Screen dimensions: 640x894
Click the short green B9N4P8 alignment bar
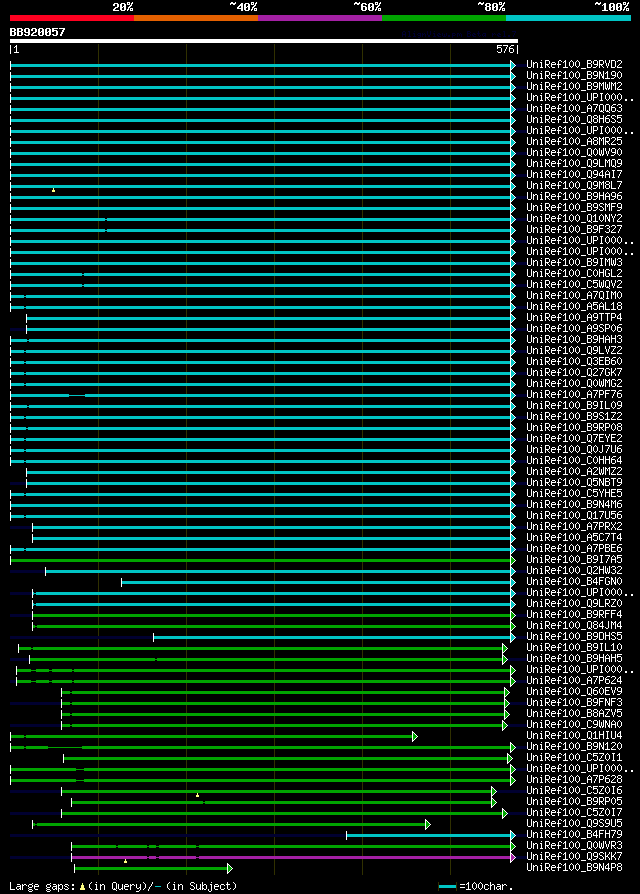pos(151,868)
